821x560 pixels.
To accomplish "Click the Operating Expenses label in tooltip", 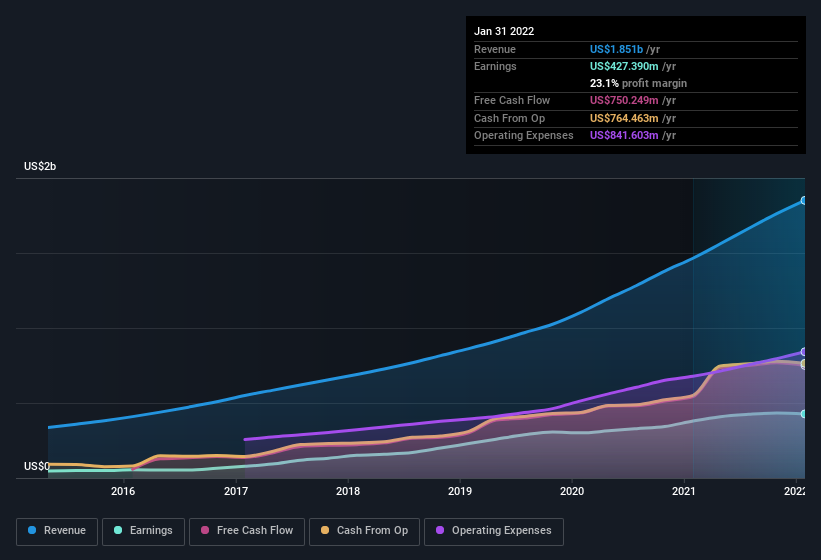I will pos(524,136).
